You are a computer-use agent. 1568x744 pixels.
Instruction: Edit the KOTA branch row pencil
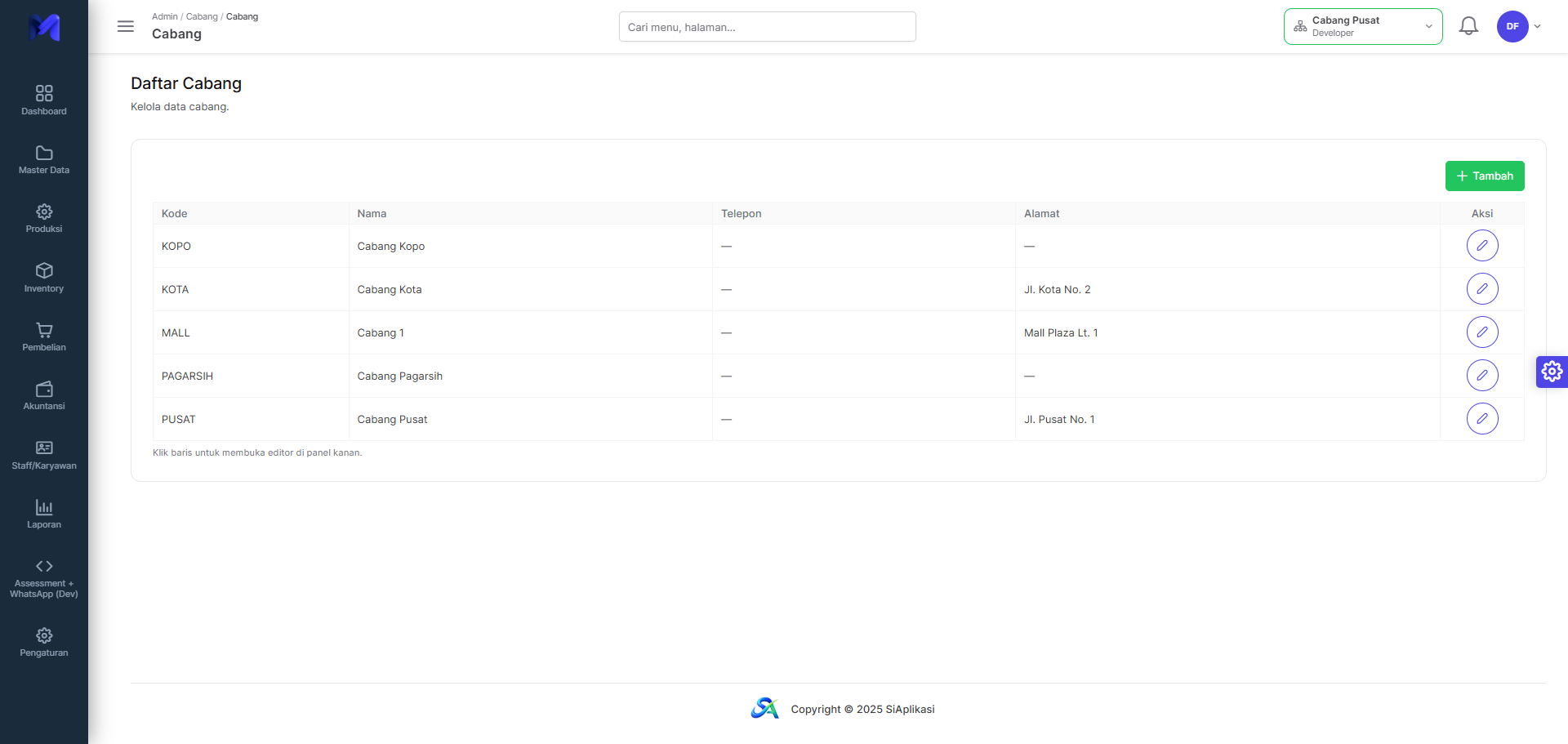(x=1482, y=289)
